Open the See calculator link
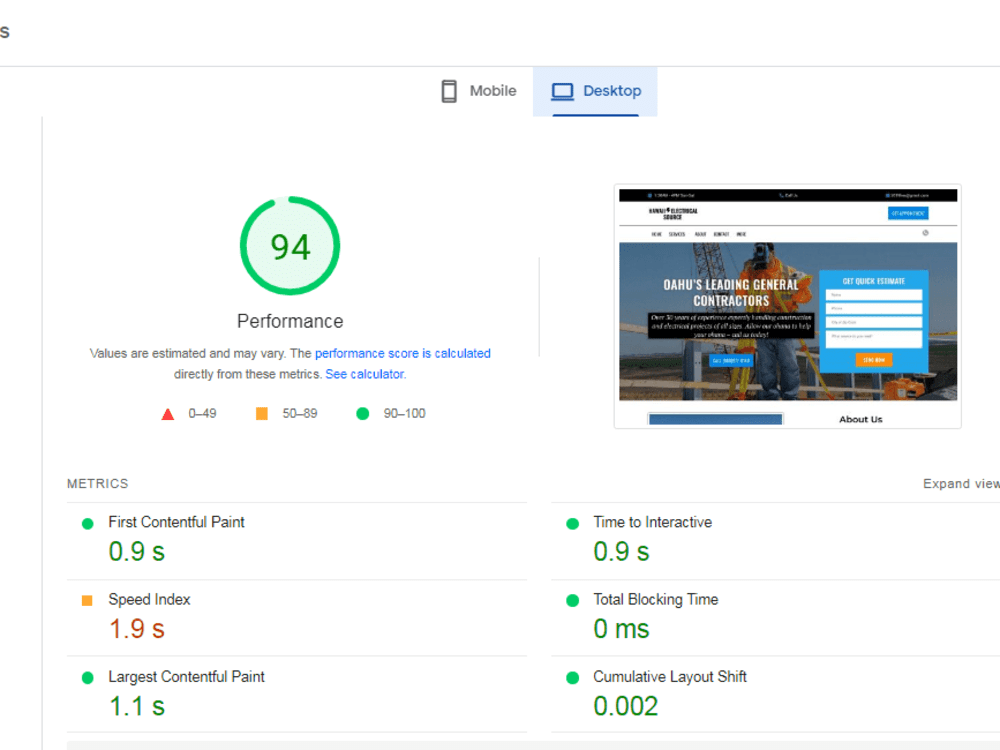 click(365, 374)
